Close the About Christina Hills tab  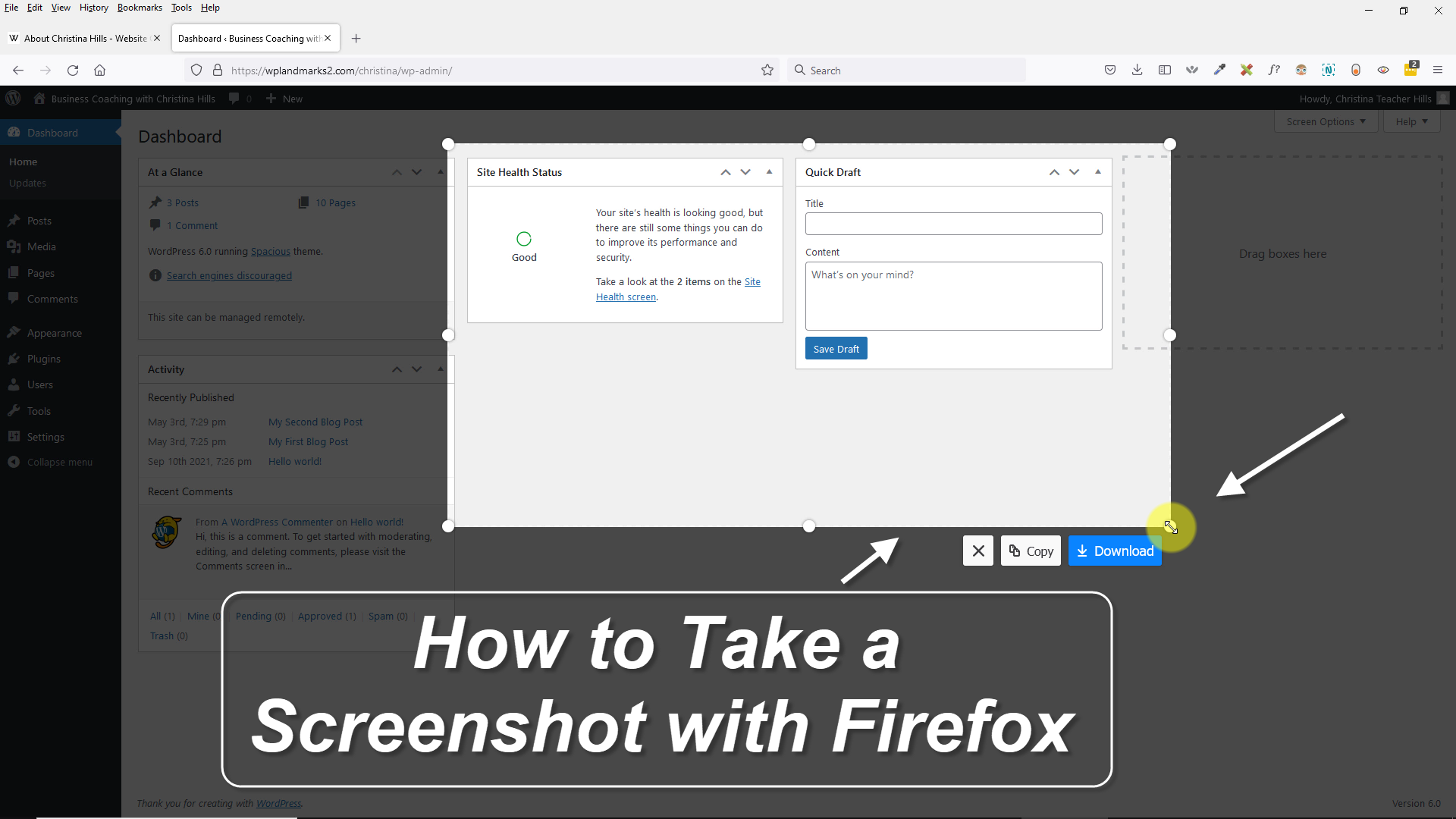157,39
